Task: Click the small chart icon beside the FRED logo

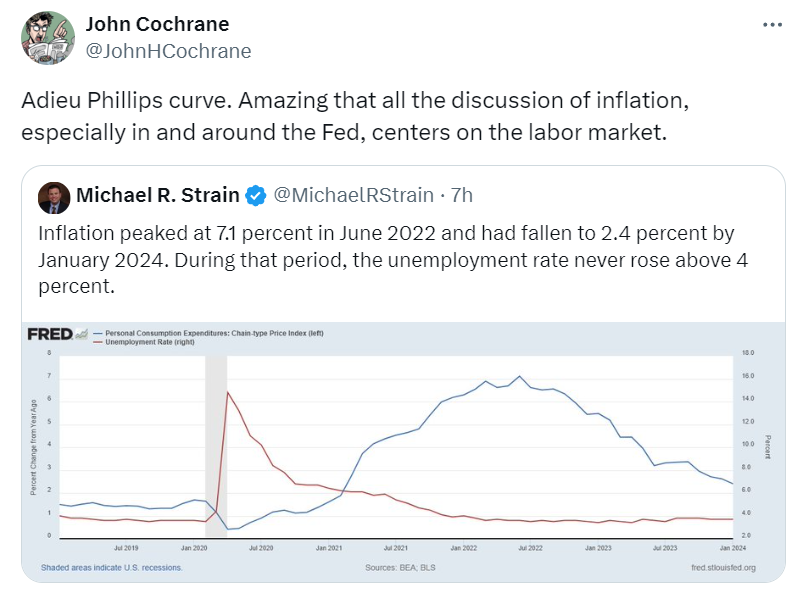Action: pos(81,333)
